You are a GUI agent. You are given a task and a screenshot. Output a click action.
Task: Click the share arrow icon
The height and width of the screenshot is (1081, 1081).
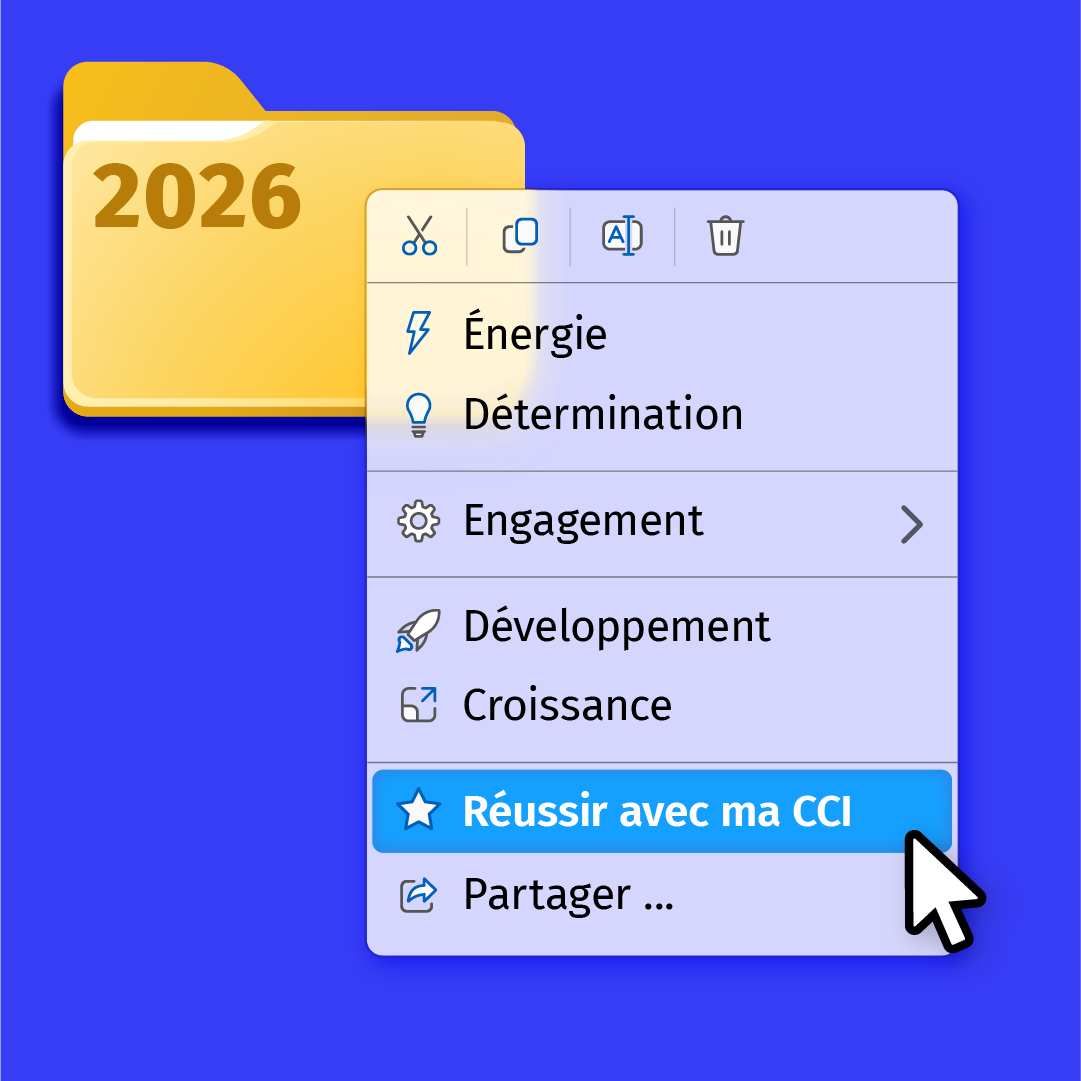point(418,894)
